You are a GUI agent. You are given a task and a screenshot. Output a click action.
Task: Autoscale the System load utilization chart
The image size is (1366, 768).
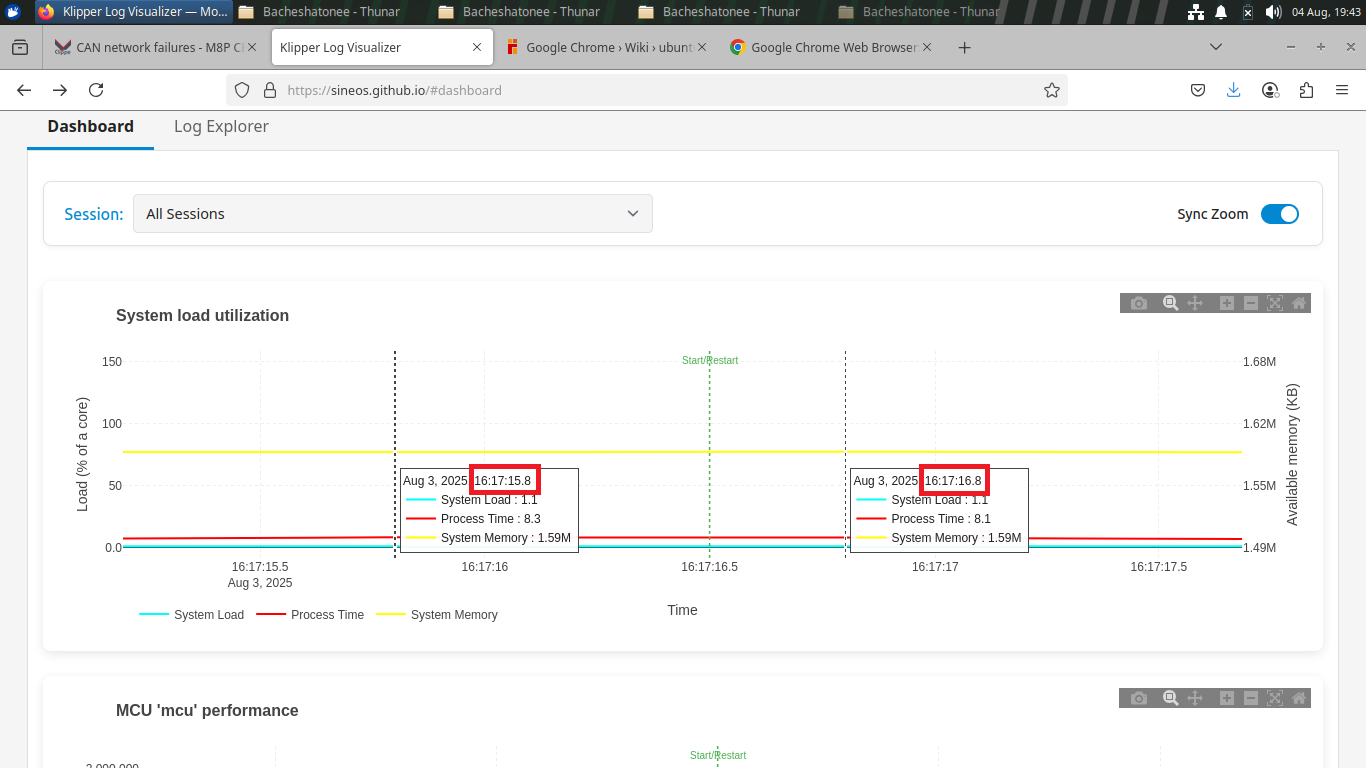click(x=1275, y=303)
